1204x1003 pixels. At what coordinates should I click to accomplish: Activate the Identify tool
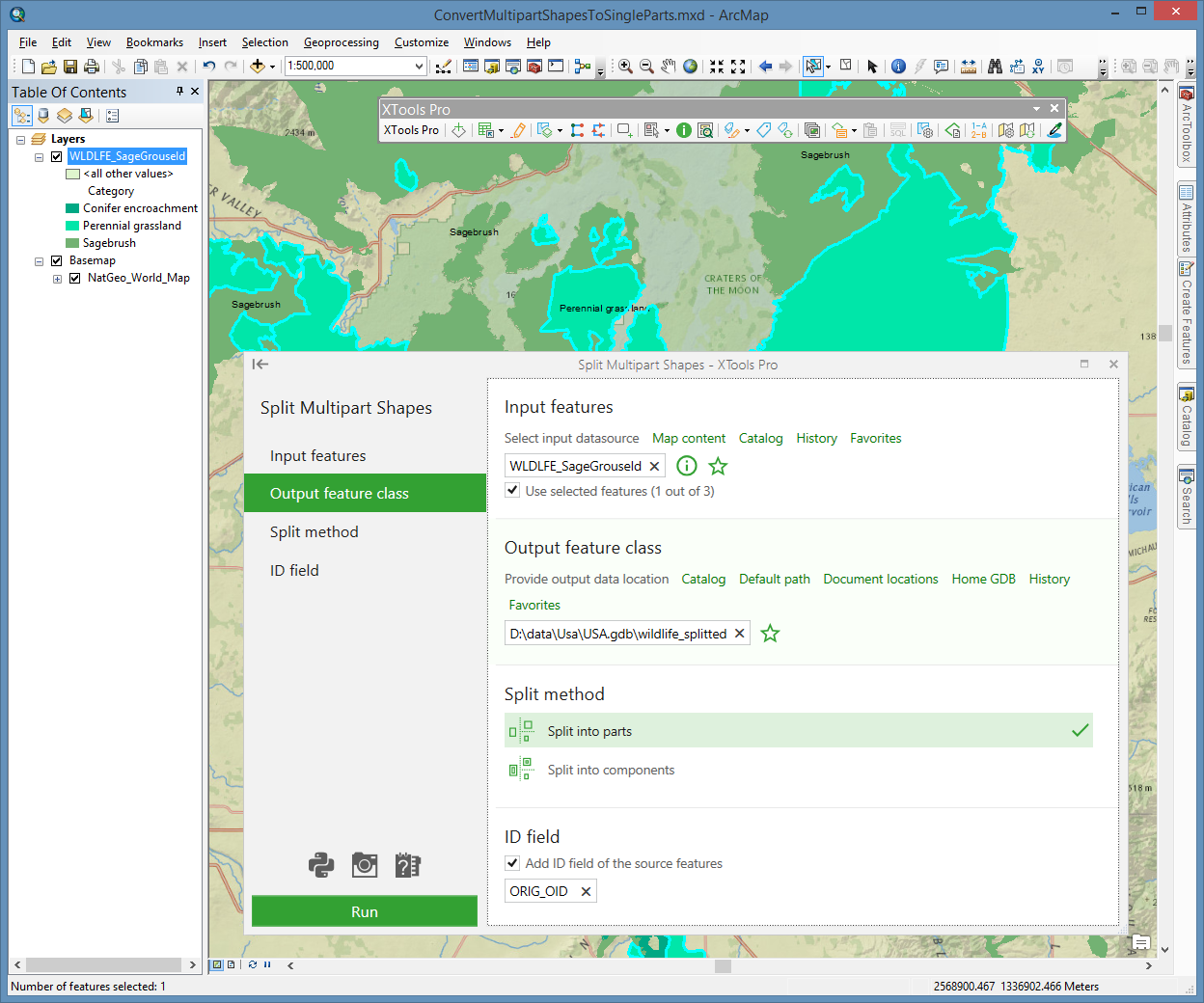(898, 67)
